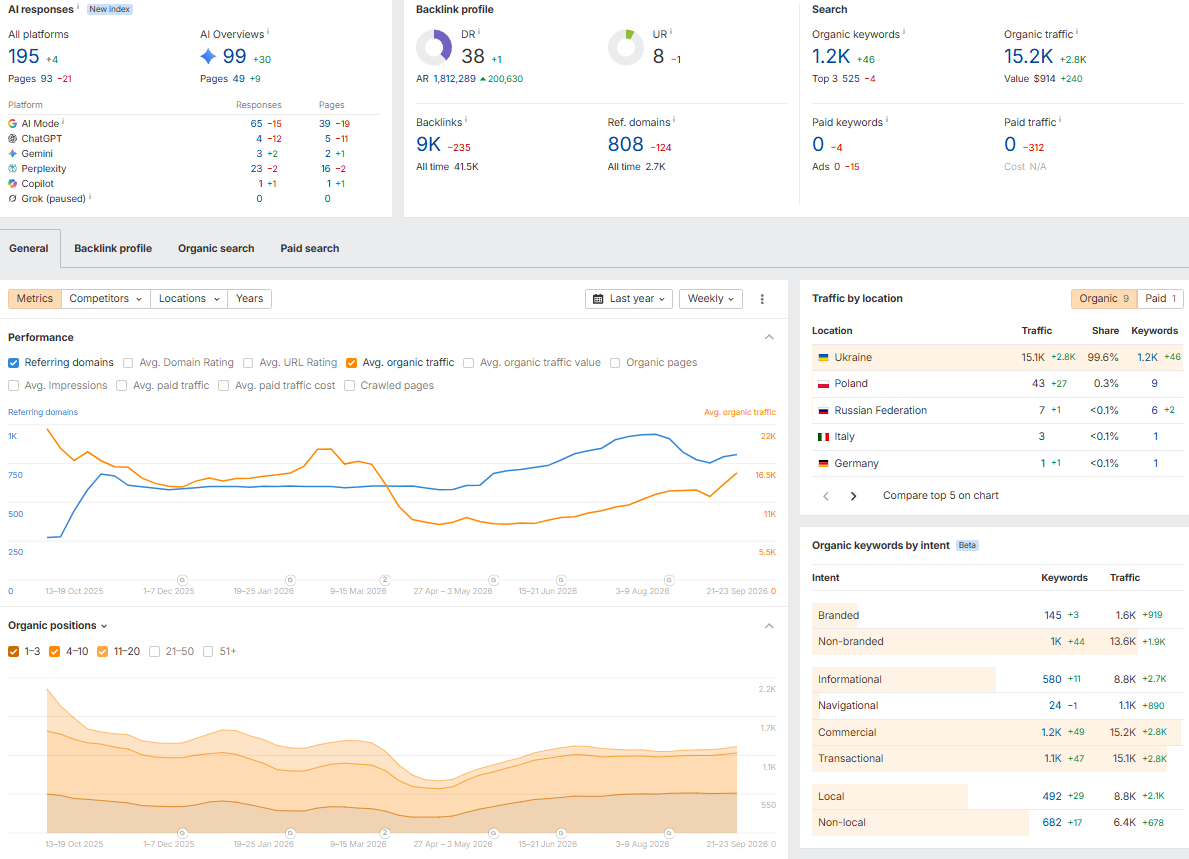Select the Paid traffic location button
1189x859 pixels.
[x=1160, y=299]
